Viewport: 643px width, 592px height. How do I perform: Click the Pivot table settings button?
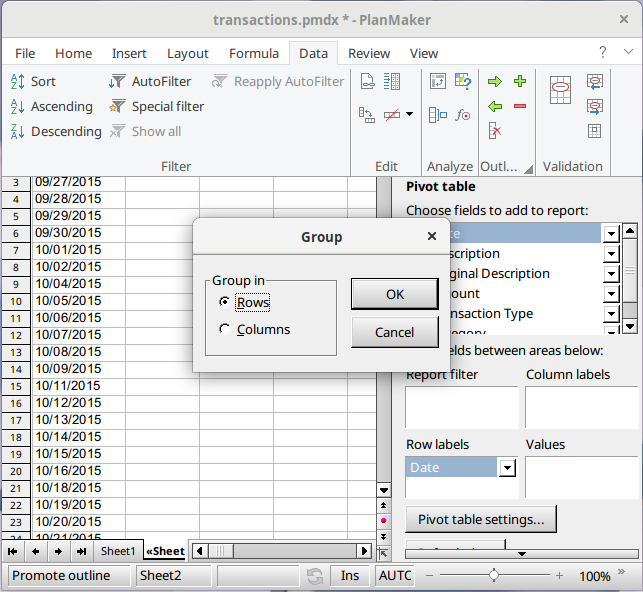[481, 519]
